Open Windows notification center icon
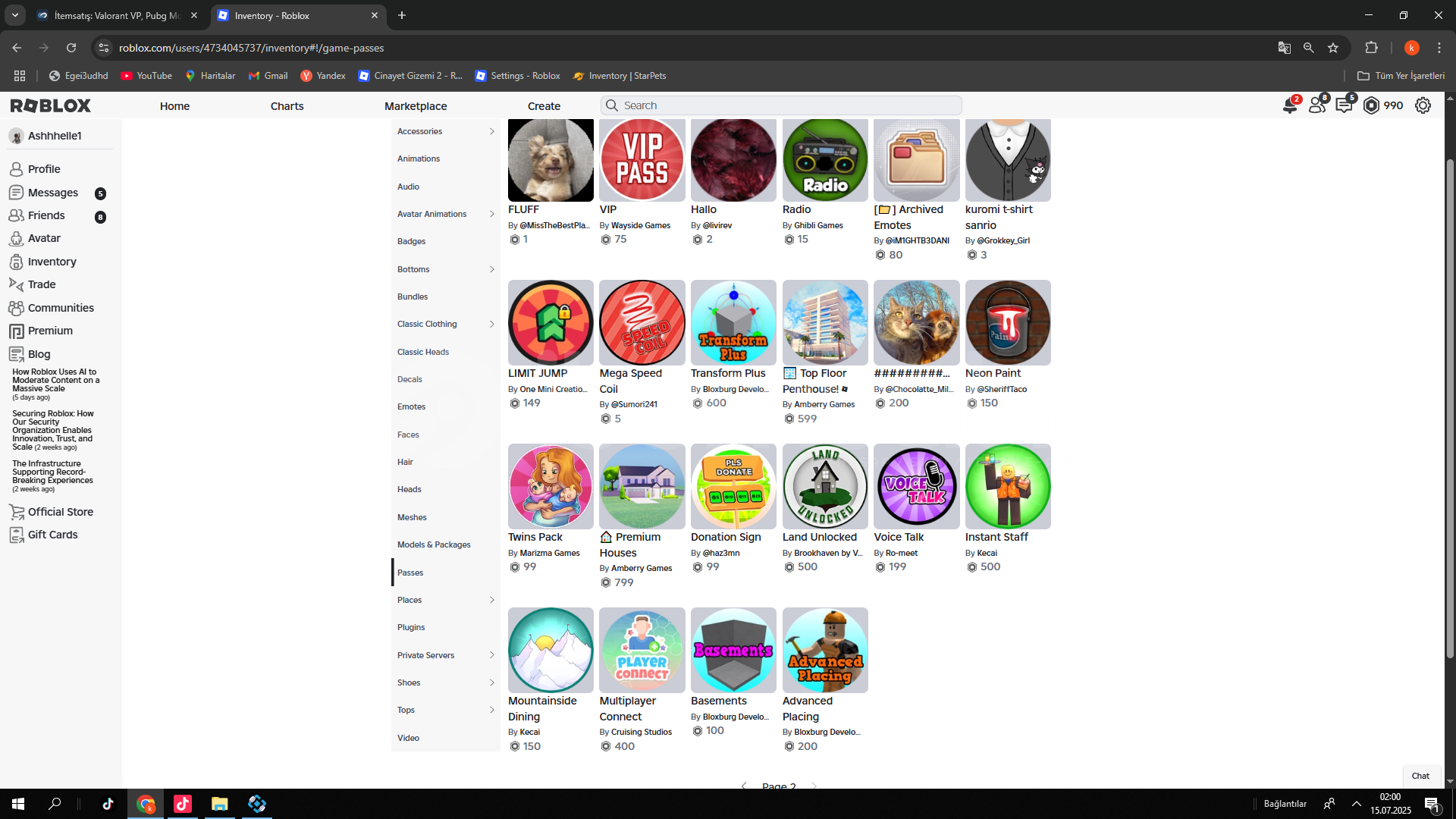The width and height of the screenshot is (1456, 819). point(1432,804)
